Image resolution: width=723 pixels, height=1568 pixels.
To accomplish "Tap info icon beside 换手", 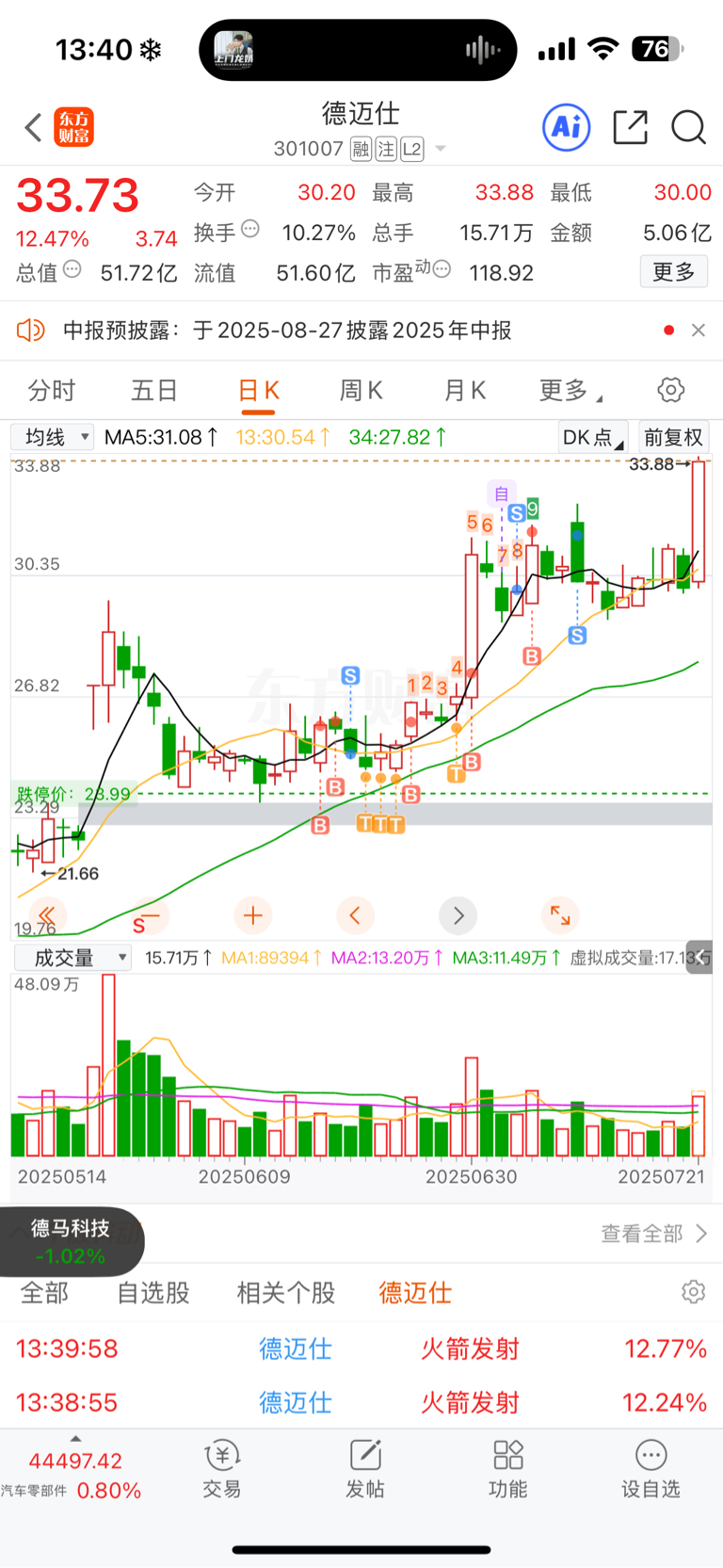I will (x=250, y=229).
